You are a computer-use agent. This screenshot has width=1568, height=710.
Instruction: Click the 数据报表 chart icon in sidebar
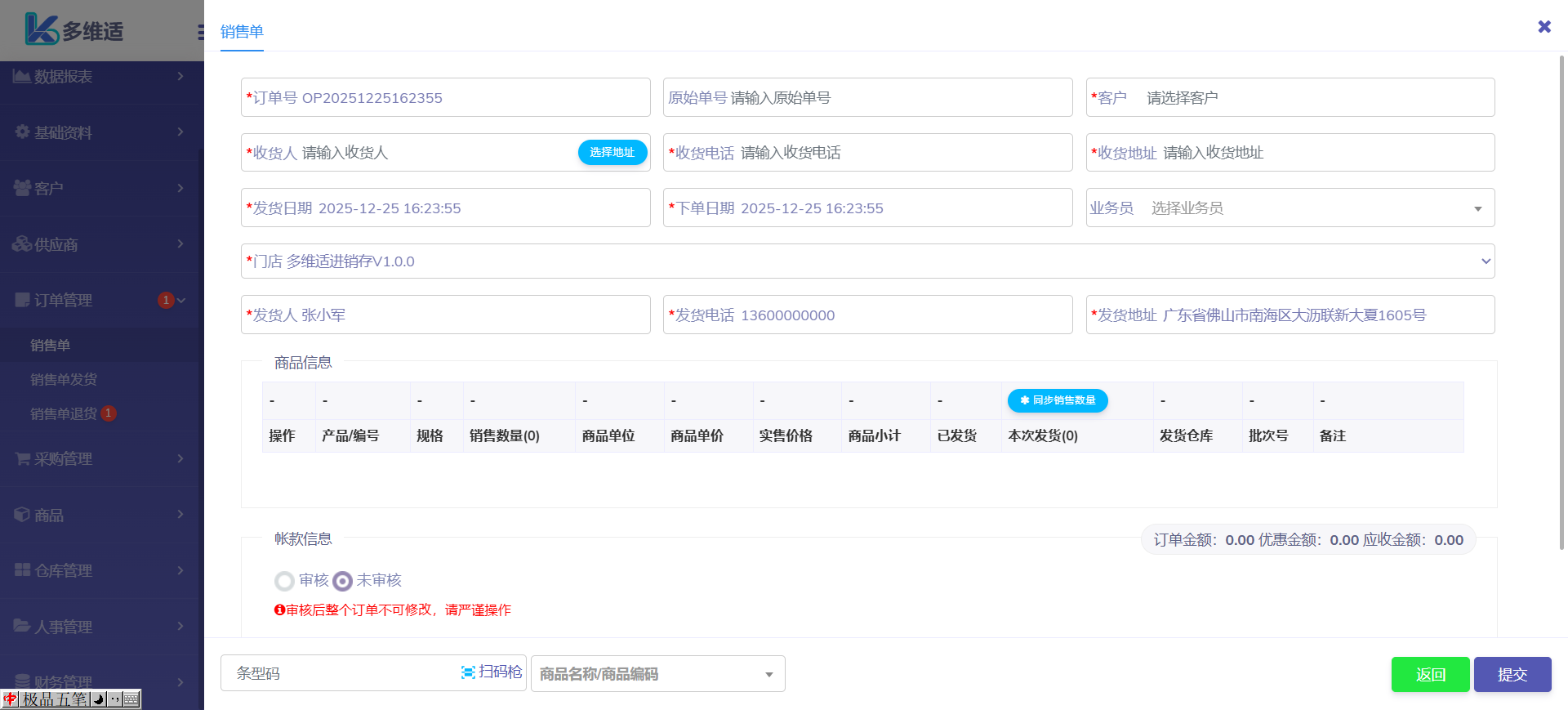point(22,76)
